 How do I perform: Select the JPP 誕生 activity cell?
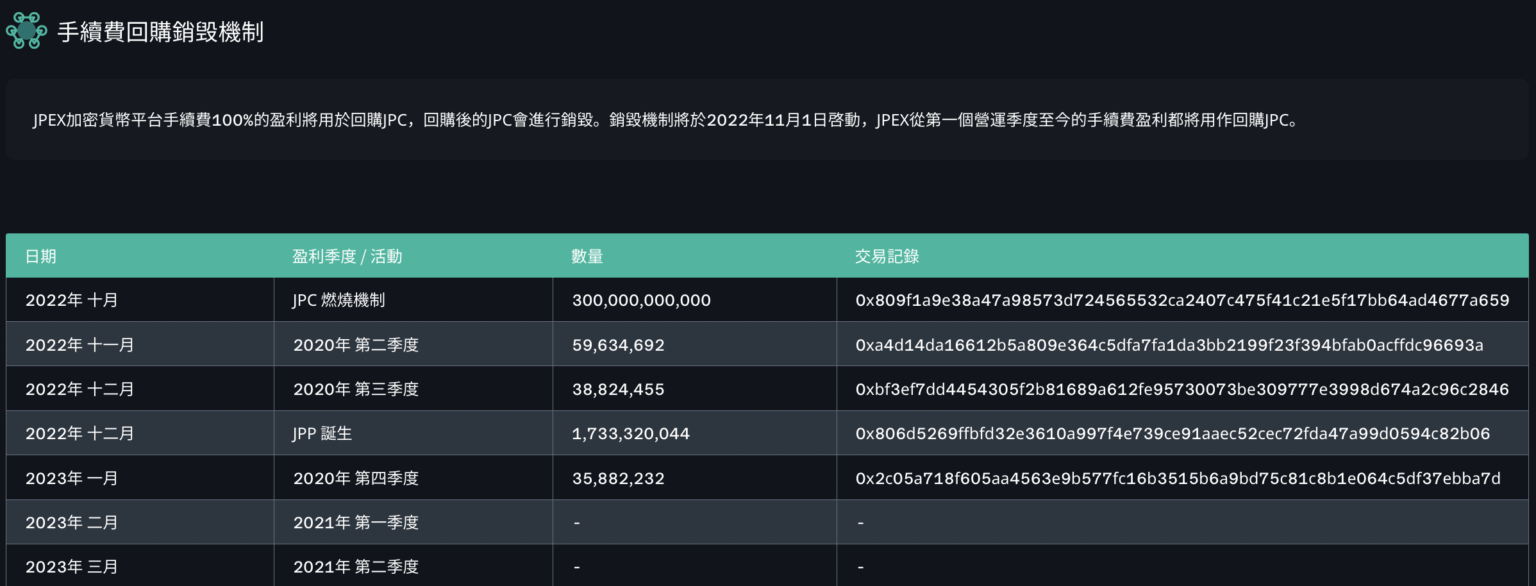[x=323, y=434]
